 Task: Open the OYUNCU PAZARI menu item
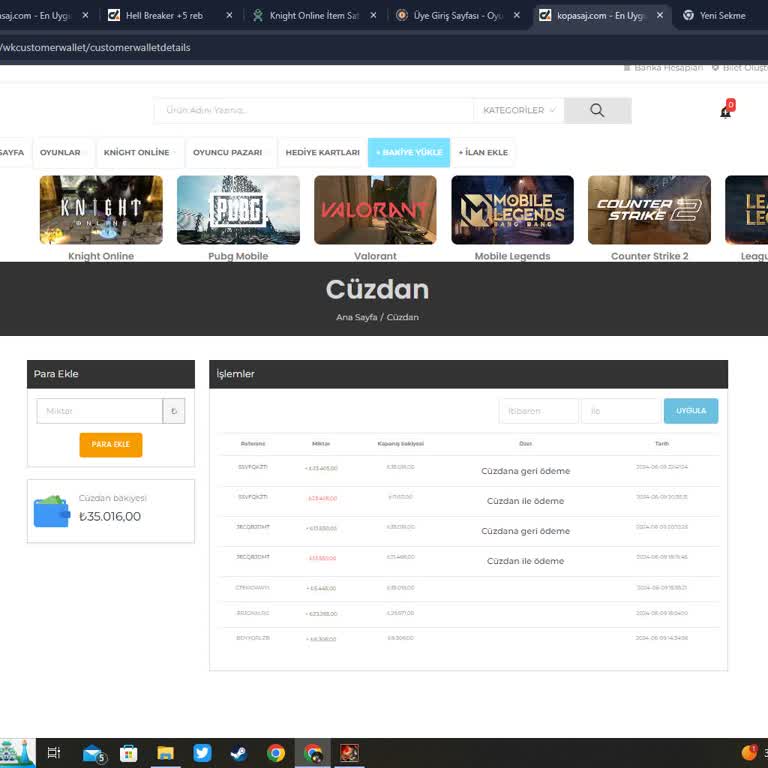point(228,153)
